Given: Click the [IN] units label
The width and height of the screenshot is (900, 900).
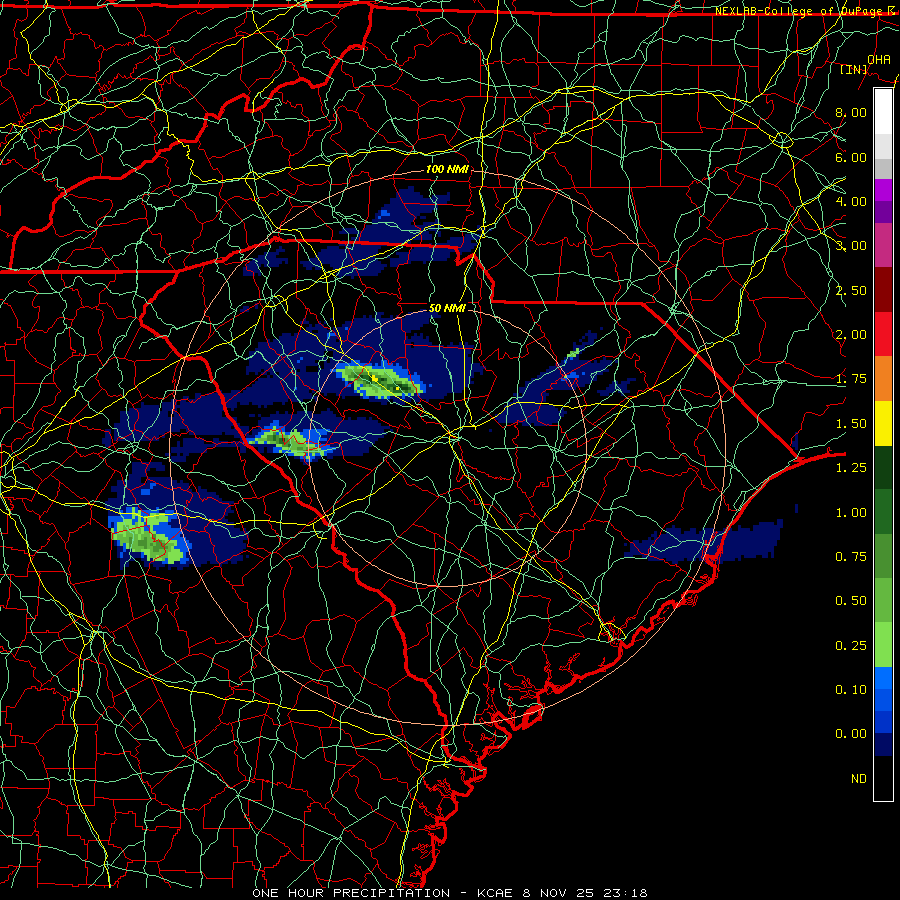Looking at the screenshot, I should click(854, 69).
